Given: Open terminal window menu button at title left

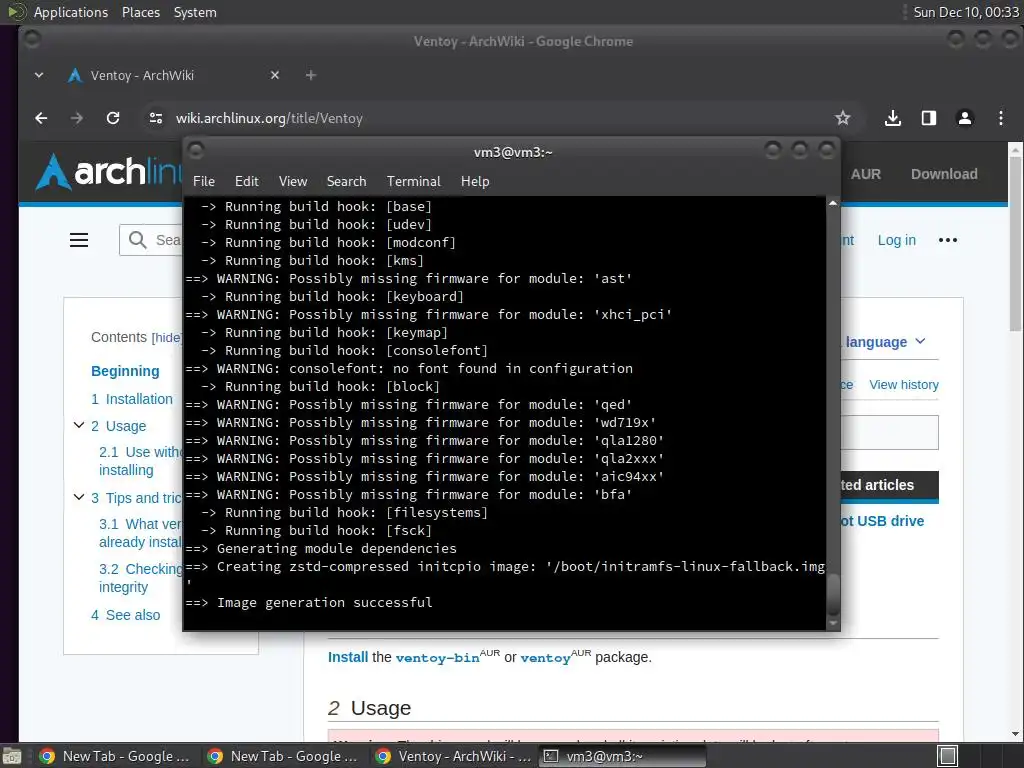Looking at the screenshot, I should (196, 152).
